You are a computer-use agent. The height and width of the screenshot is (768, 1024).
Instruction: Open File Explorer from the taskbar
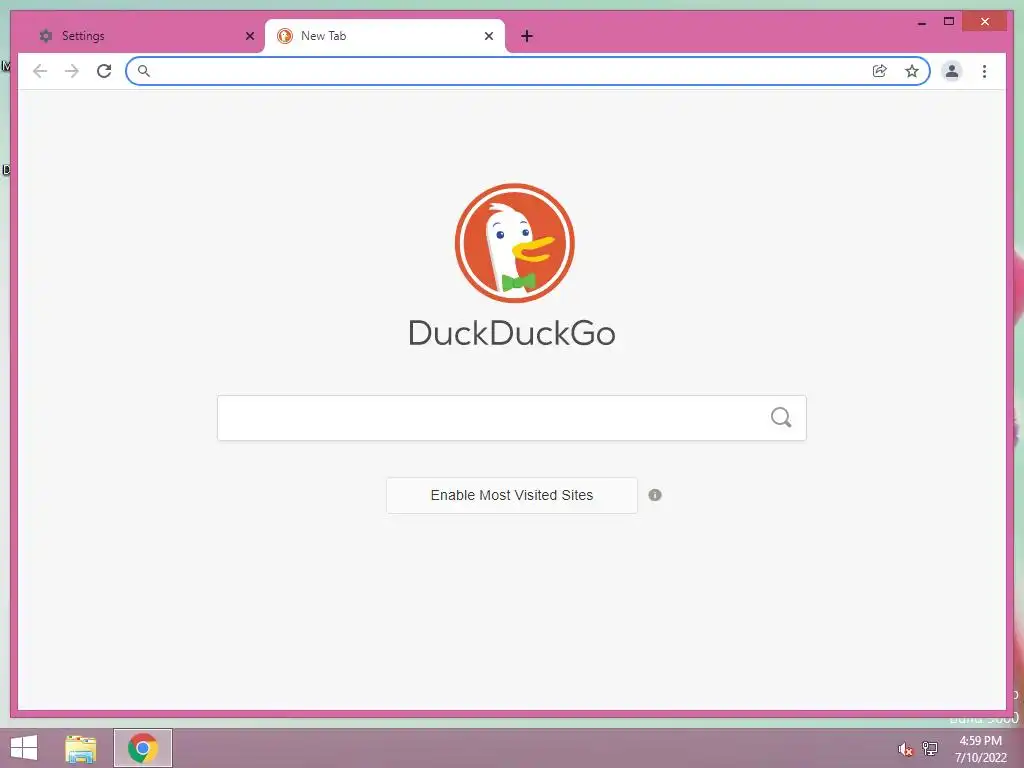click(x=81, y=748)
